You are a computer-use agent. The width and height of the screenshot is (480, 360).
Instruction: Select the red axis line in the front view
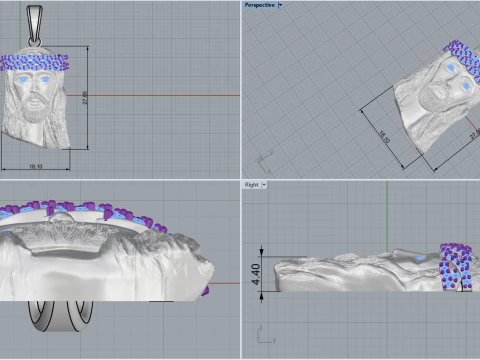point(153,95)
